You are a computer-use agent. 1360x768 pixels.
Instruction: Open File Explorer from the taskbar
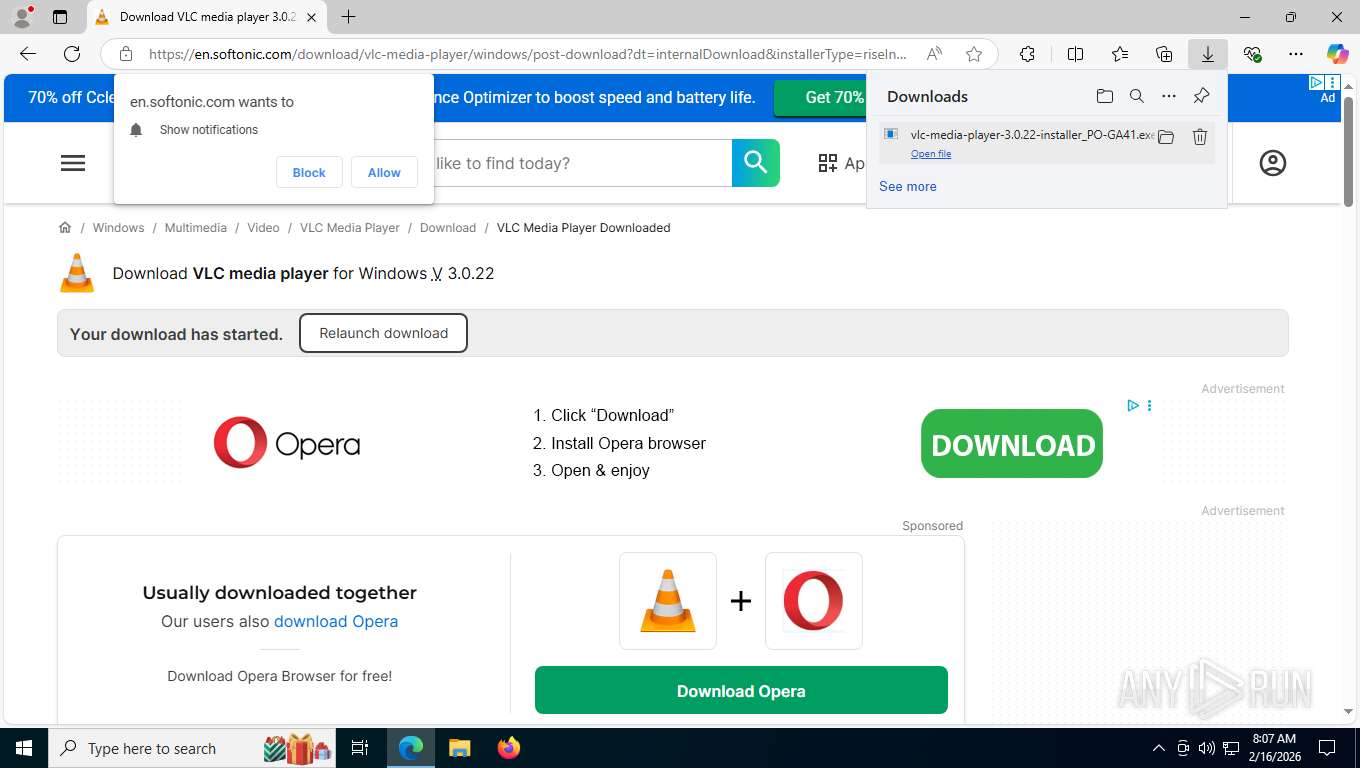[x=459, y=748]
